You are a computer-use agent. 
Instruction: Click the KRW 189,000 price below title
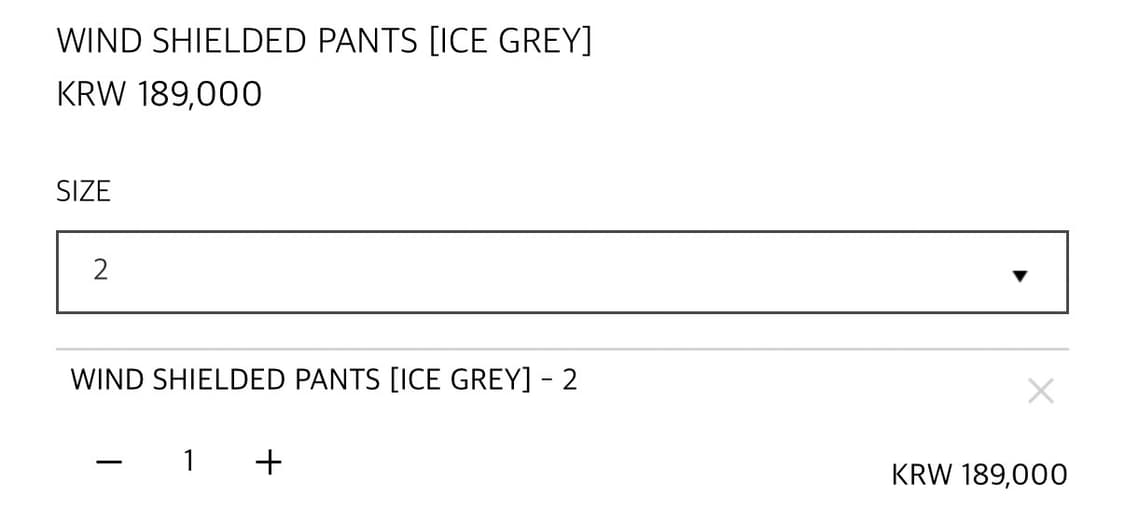tap(159, 95)
